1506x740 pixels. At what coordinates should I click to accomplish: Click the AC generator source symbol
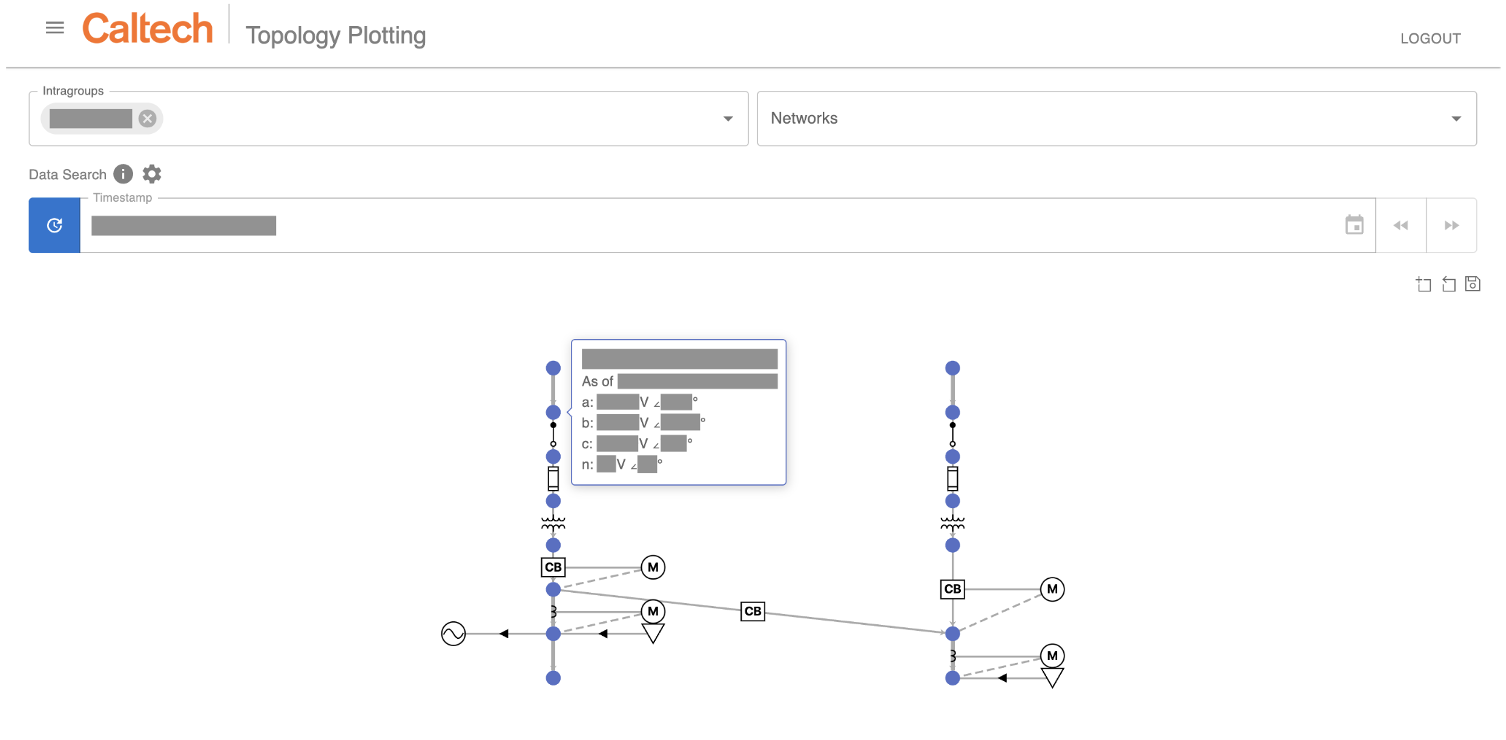tap(453, 633)
